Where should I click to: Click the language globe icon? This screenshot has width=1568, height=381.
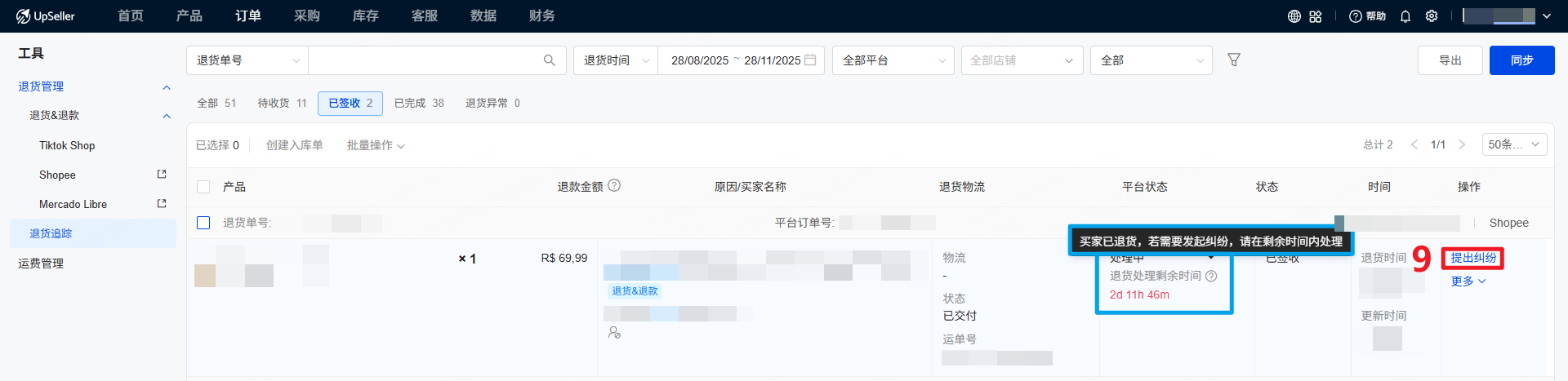1294,16
